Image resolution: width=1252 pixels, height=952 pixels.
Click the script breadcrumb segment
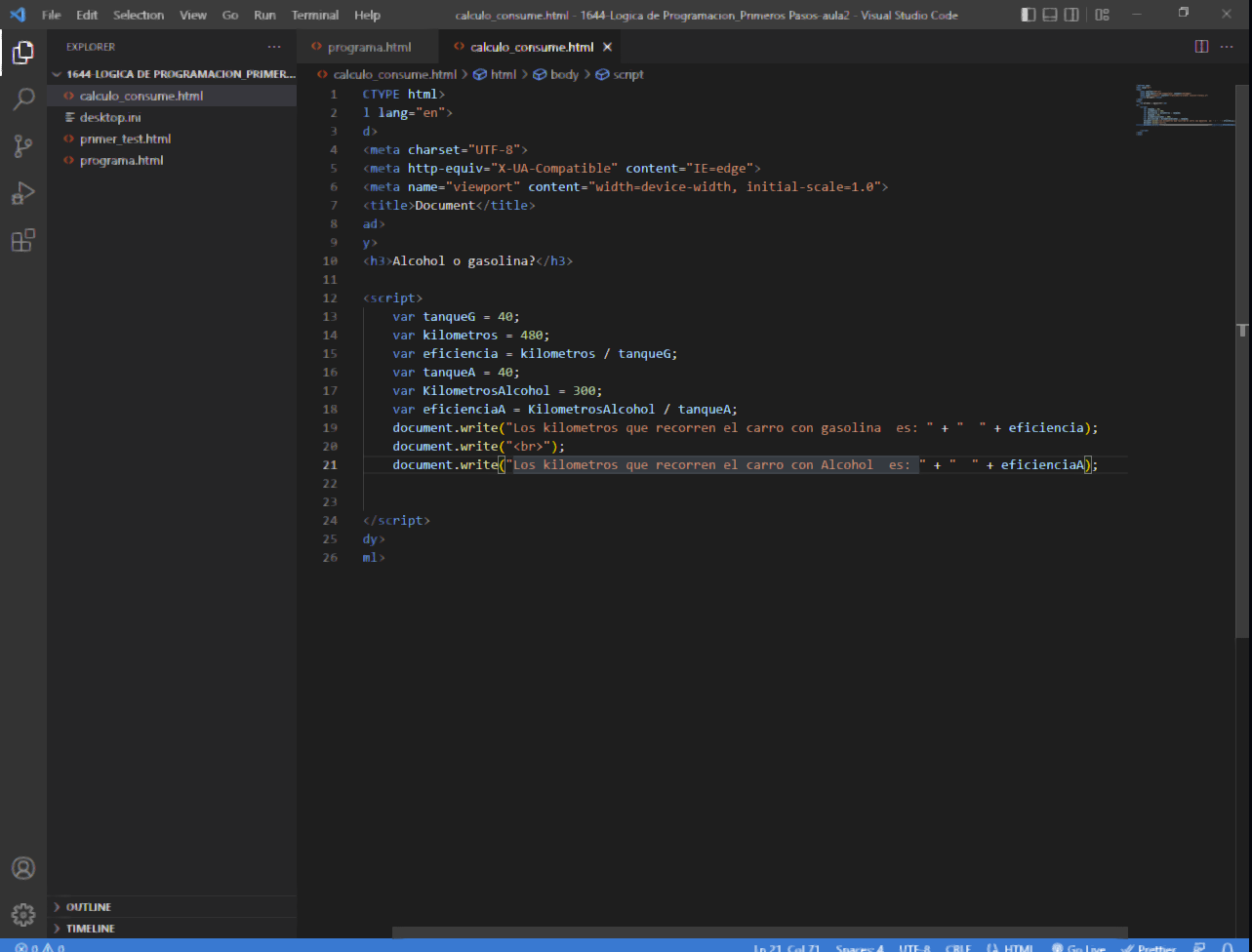(x=620, y=74)
